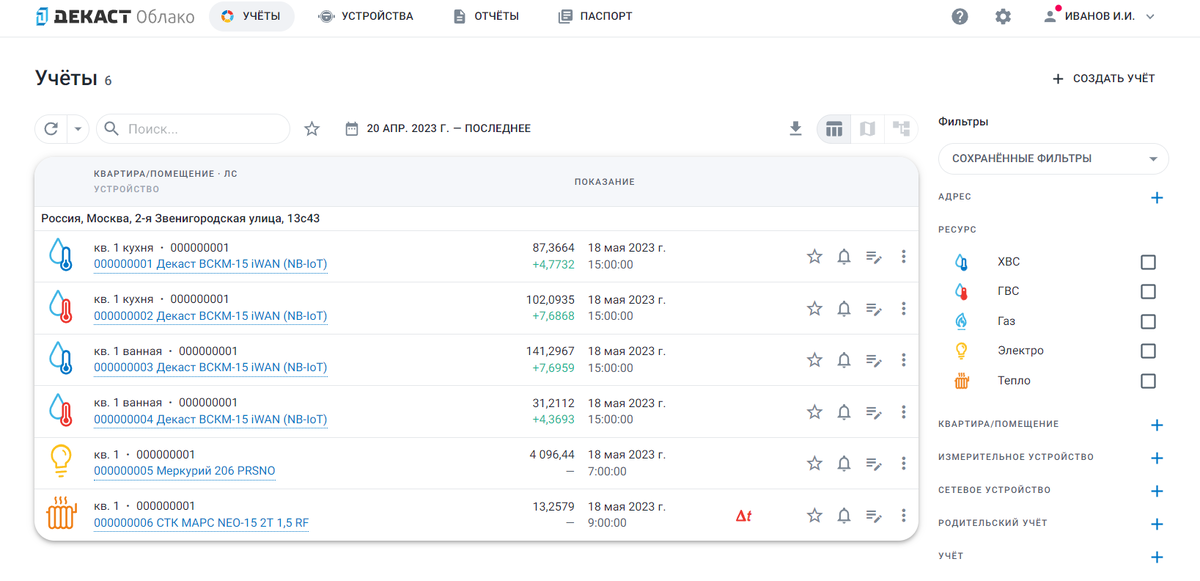This screenshot has height=581, width=1200.
Task: Open the Сохранённые фильтры dropdown
Action: 1053,159
